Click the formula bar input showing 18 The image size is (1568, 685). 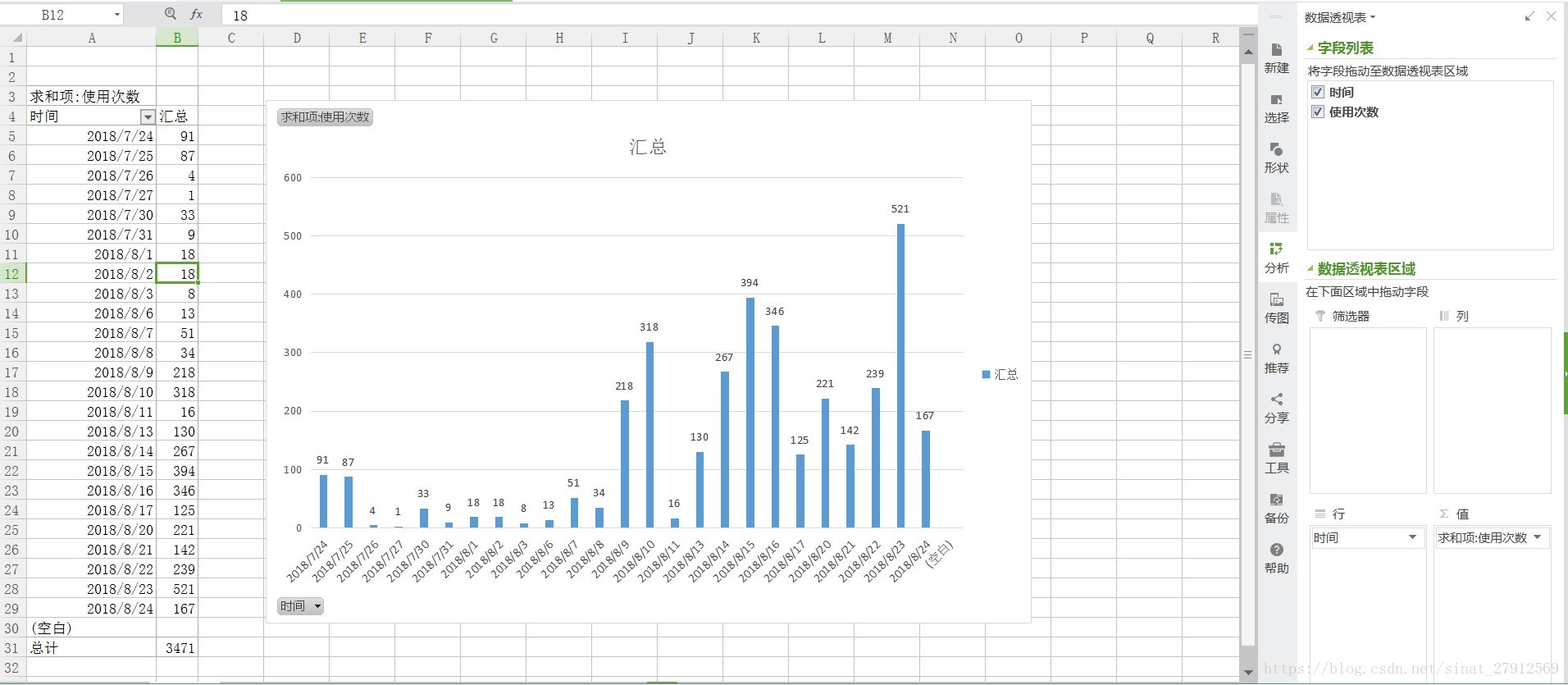click(x=738, y=15)
